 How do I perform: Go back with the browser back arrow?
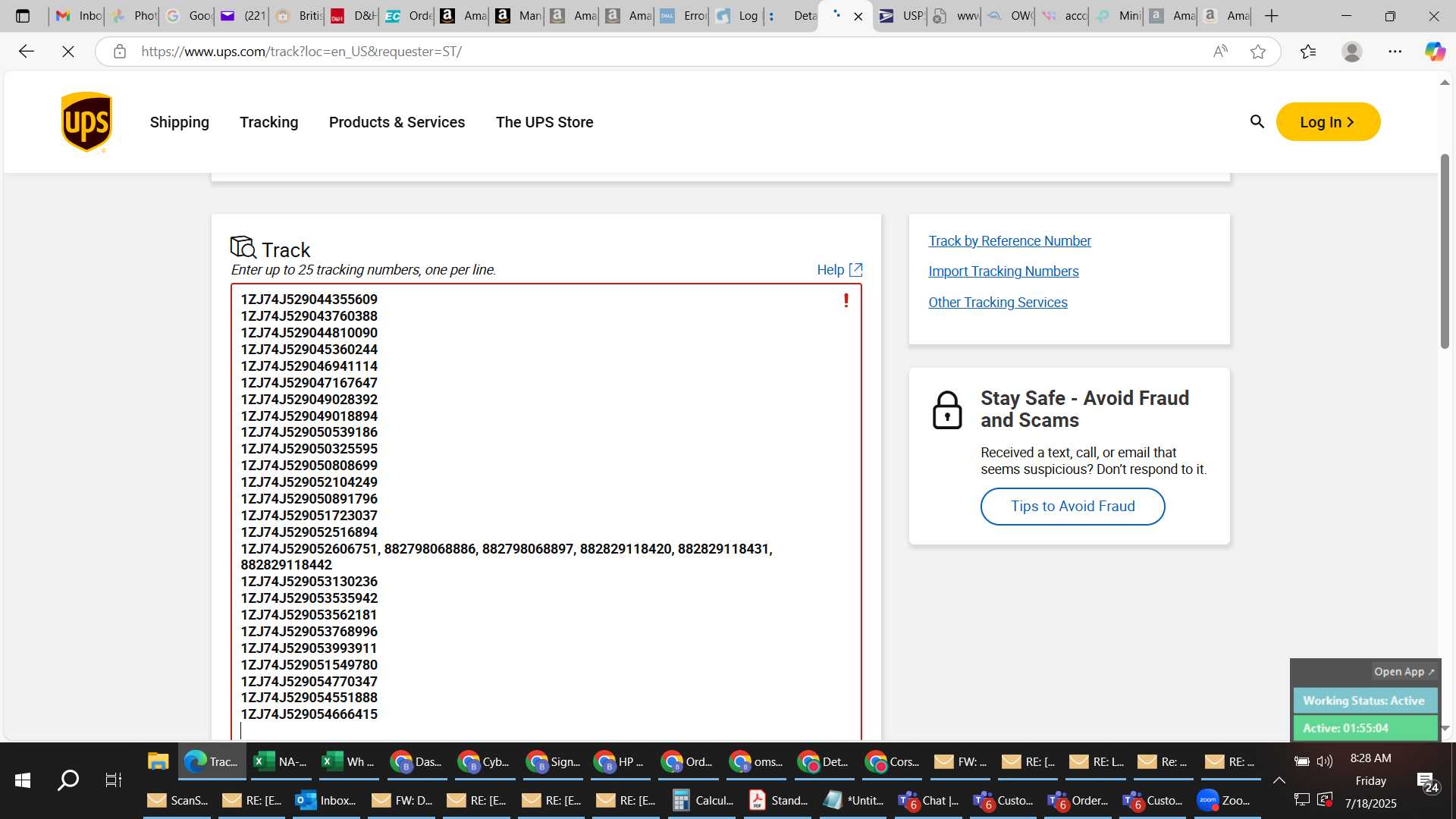(x=27, y=52)
